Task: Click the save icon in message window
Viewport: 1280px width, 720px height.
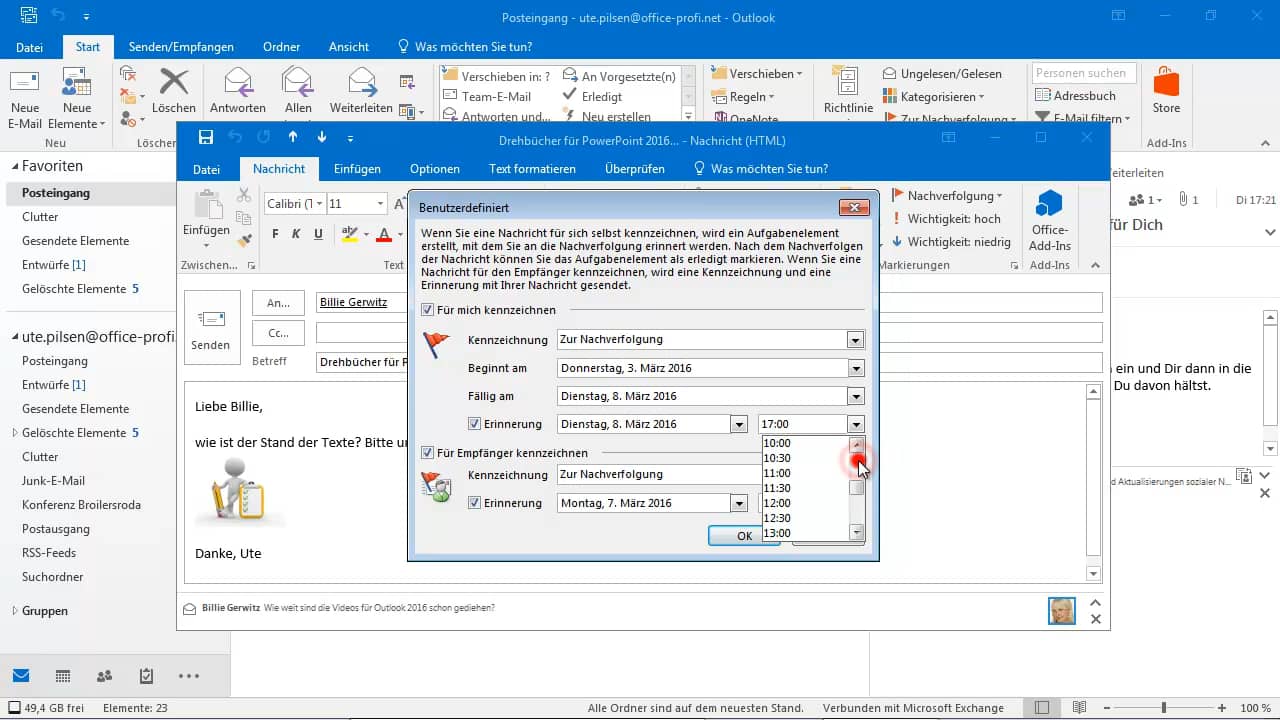Action: pyautogui.click(x=206, y=138)
